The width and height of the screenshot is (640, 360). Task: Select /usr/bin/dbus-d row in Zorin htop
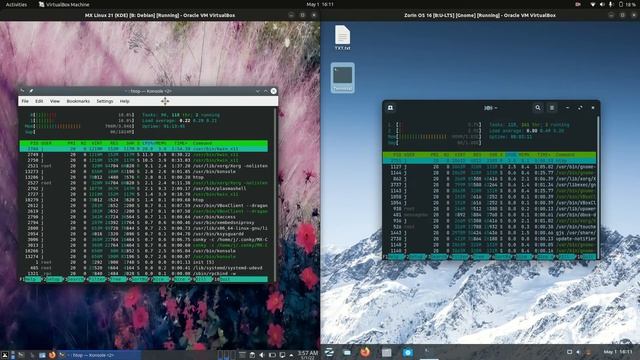489,215
